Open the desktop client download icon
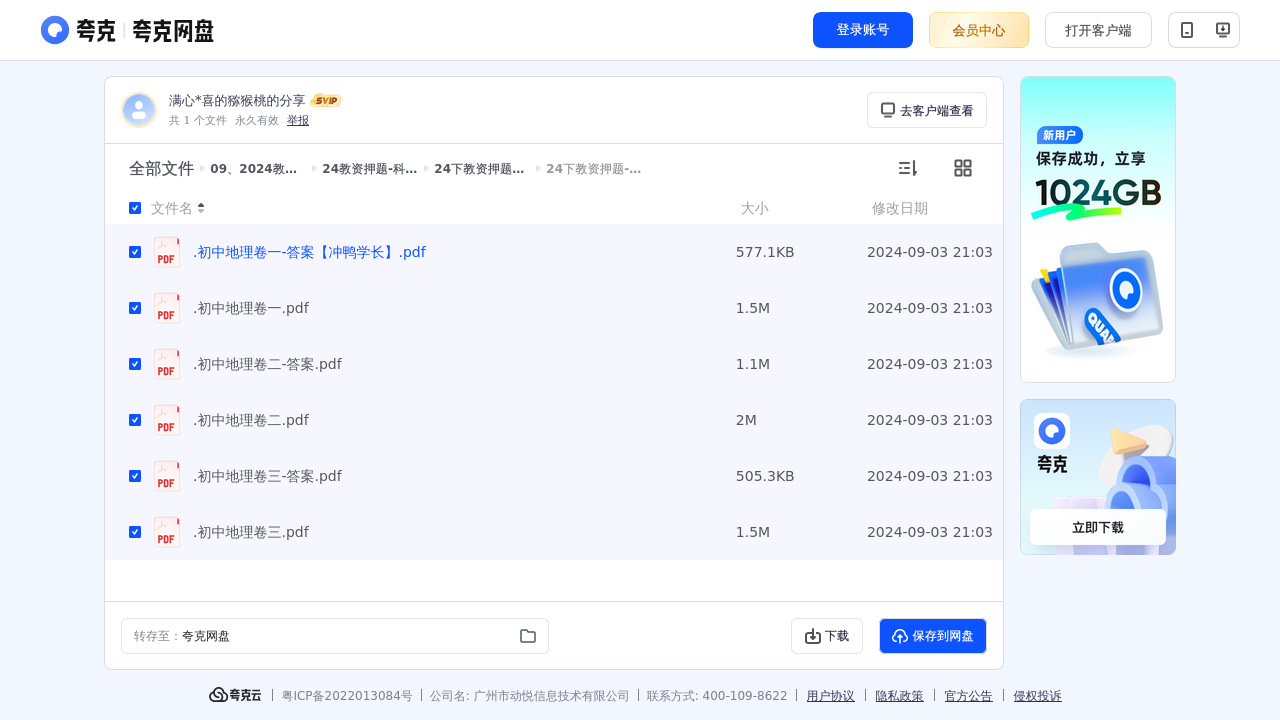Image resolution: width=1280 pixels, height=720 pixels. click(x=1222, y=30)
